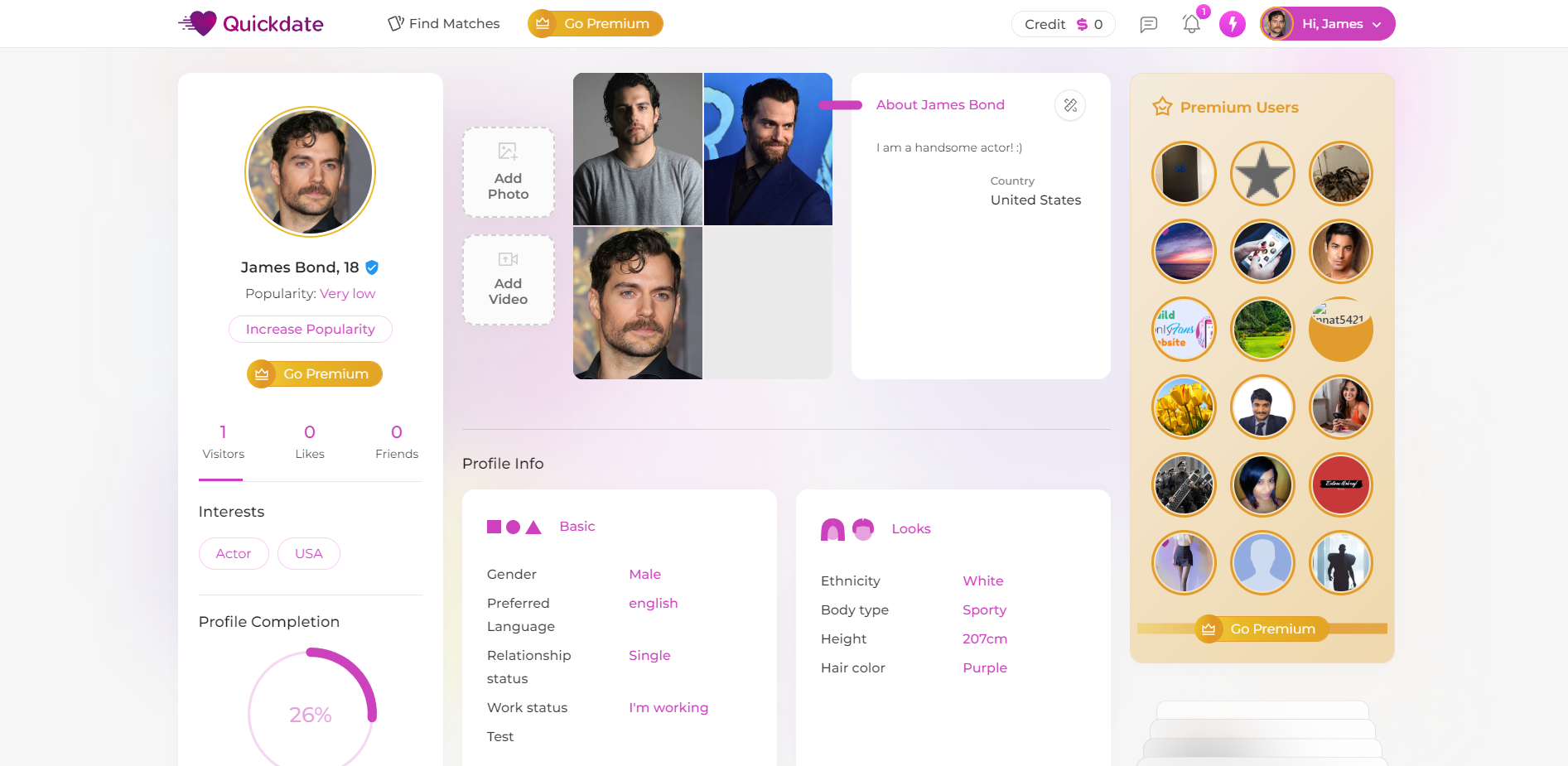1568x766 pixels.
Task: Click the Basic section heading
Action: pyautogui.click(x=577, y=527)
